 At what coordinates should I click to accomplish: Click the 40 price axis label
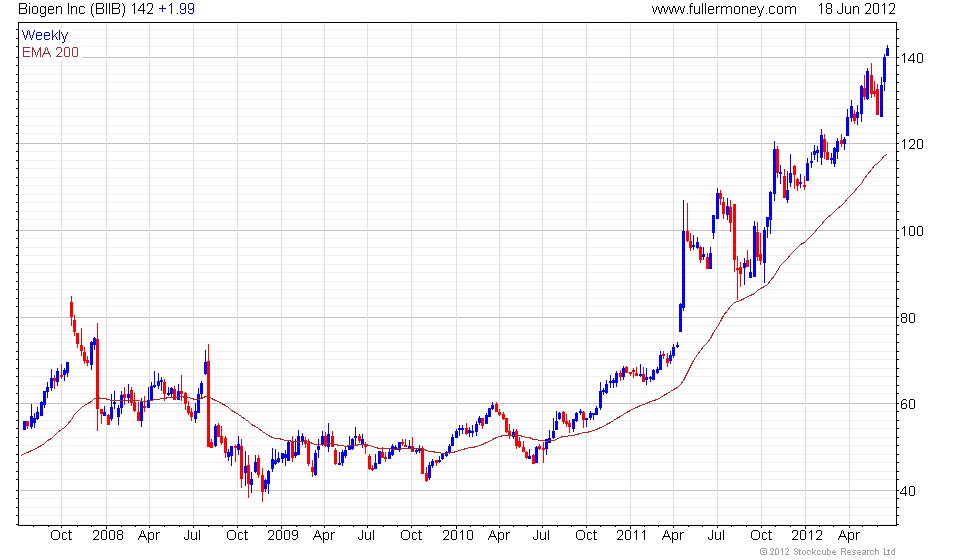908,491
